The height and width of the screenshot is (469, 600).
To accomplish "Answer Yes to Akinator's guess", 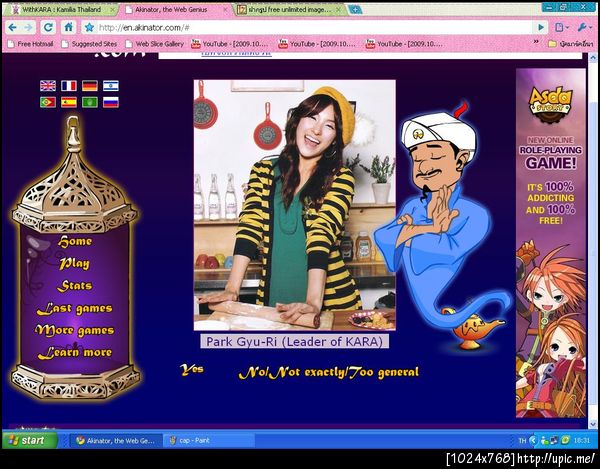I will coord(192,370).
